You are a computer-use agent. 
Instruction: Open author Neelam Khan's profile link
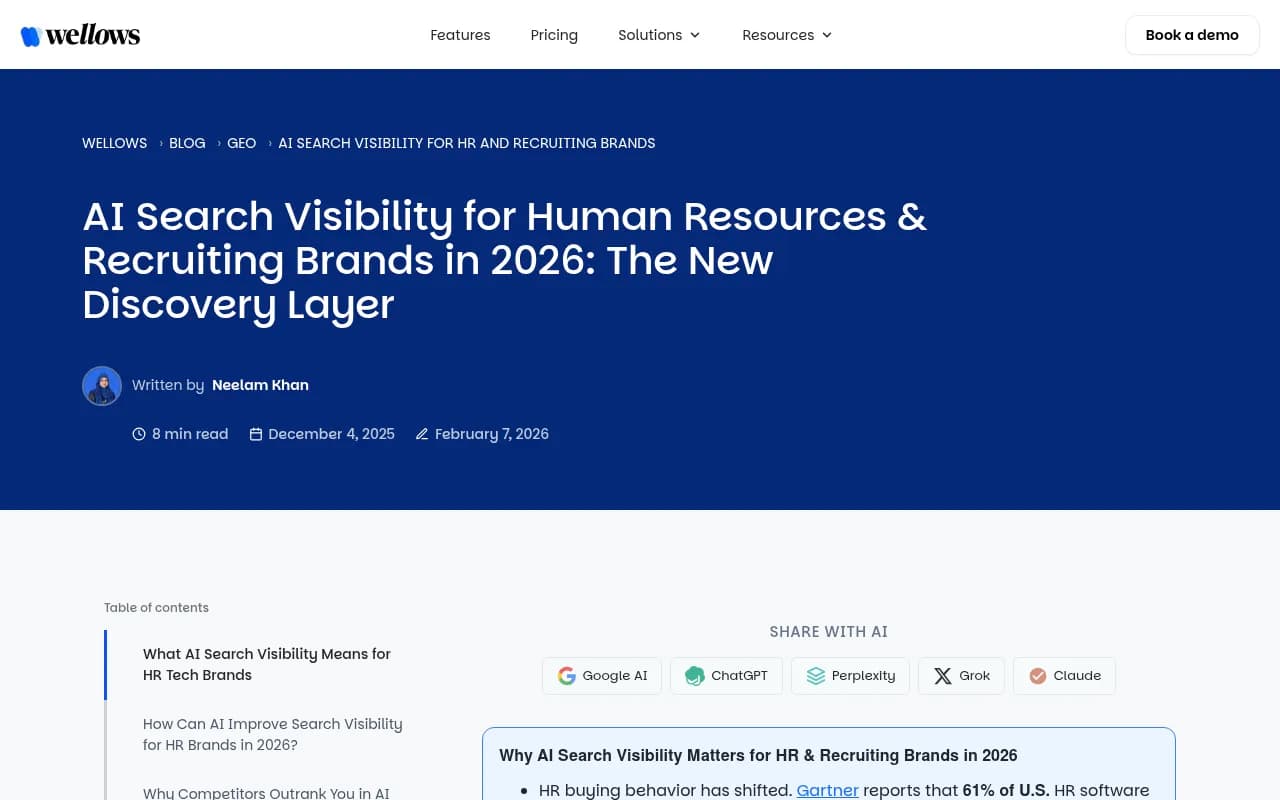pos(260,385)
